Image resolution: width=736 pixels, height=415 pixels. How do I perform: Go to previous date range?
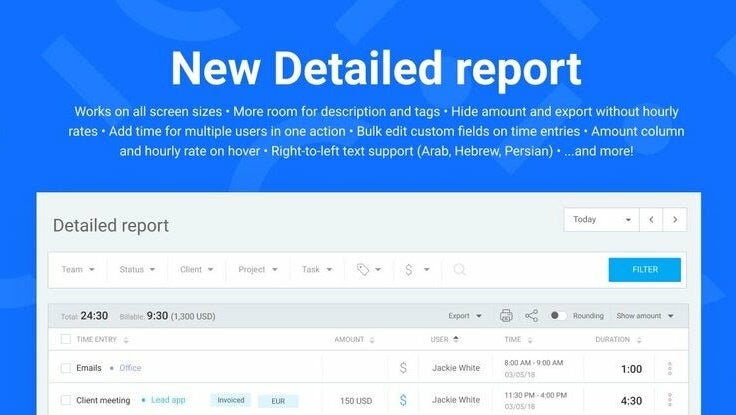coord(651,220)
